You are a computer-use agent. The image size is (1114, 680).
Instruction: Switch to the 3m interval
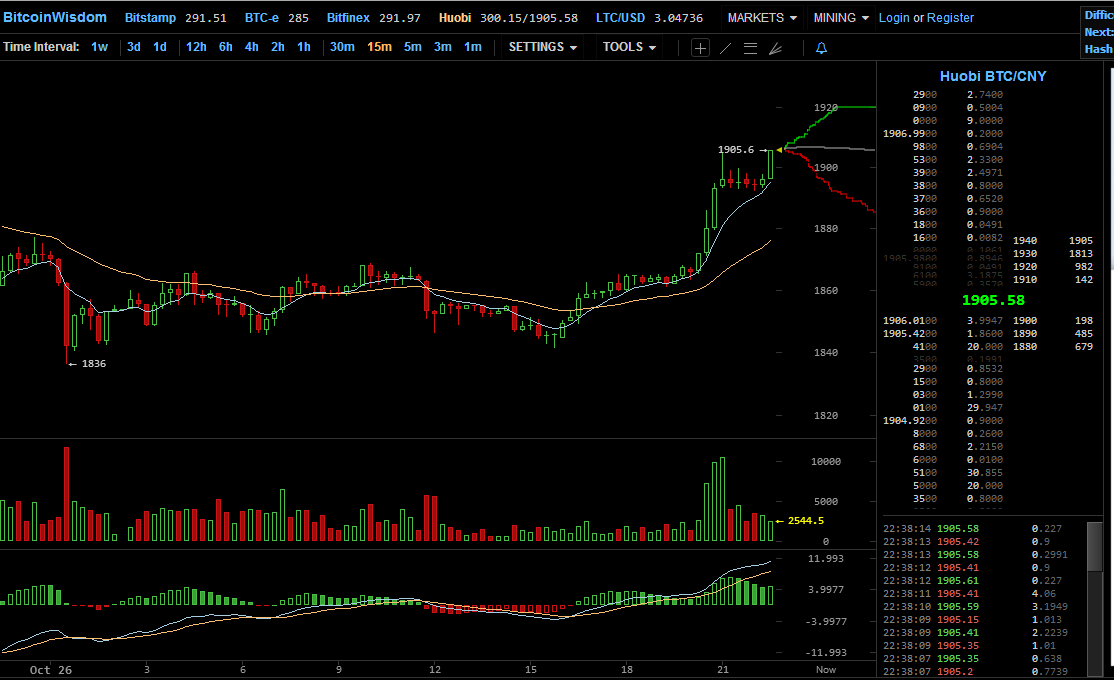[x=443, y=47]
